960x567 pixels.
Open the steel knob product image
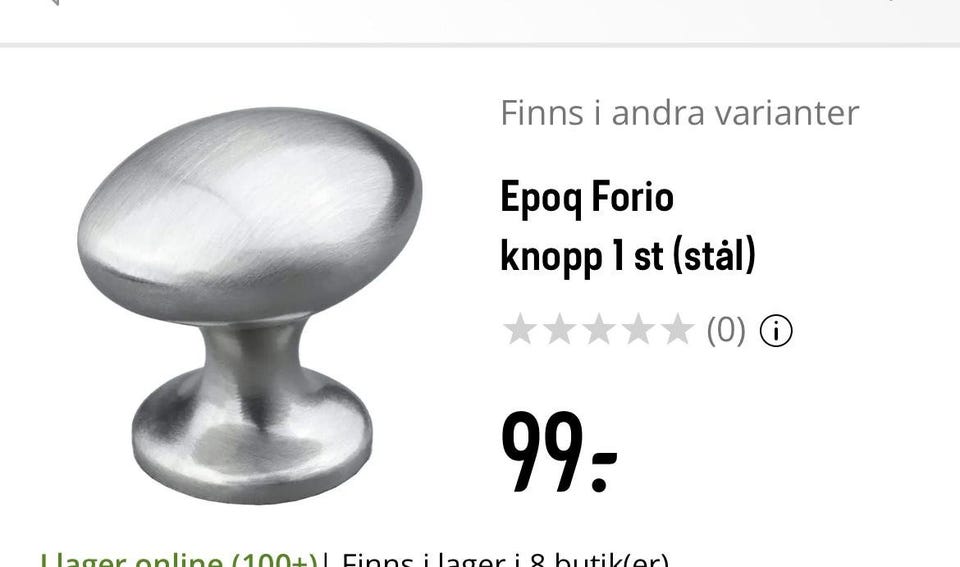[250, 306]
